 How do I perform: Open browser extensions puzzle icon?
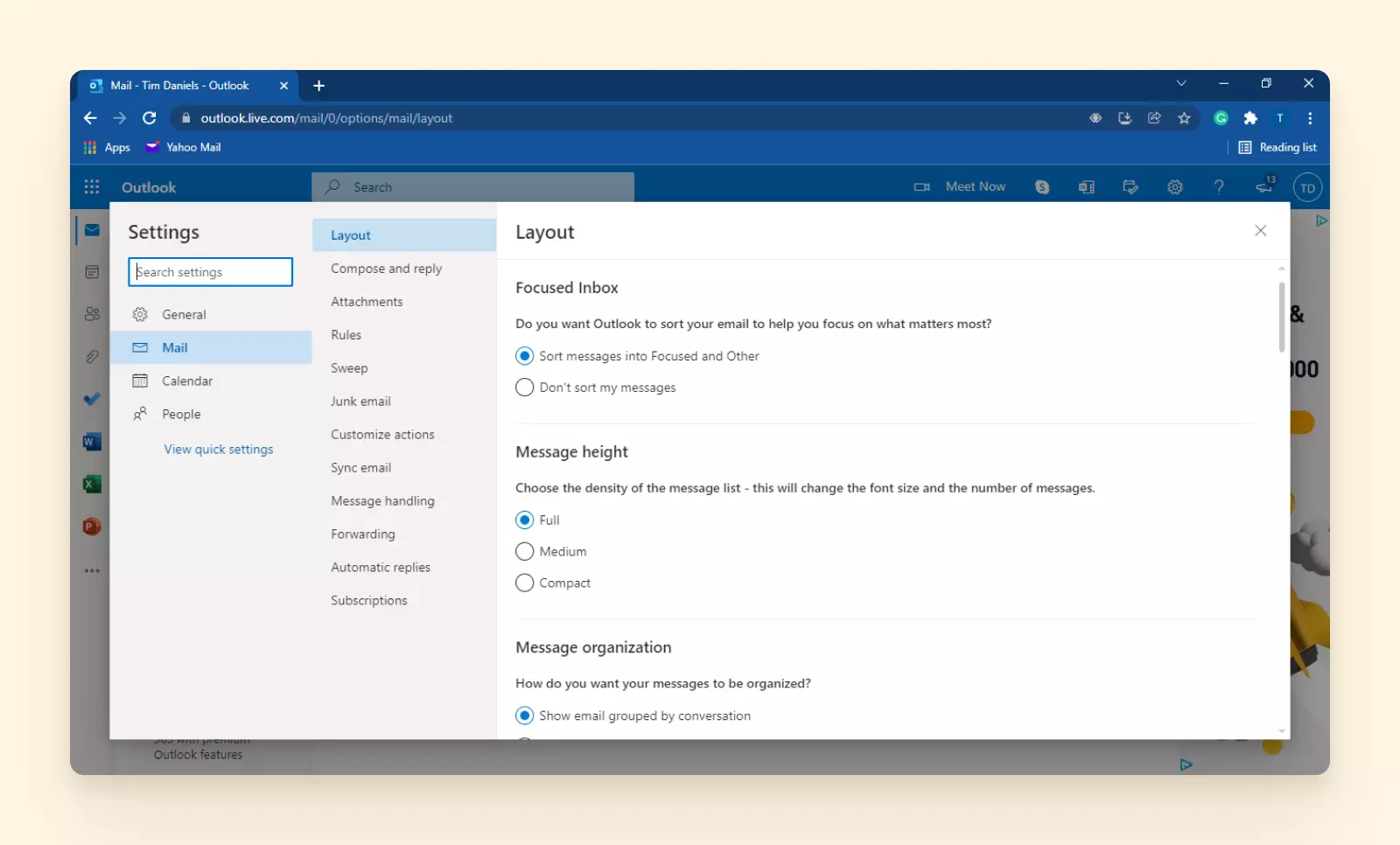pyautogui.click(x=1250, y=118)
